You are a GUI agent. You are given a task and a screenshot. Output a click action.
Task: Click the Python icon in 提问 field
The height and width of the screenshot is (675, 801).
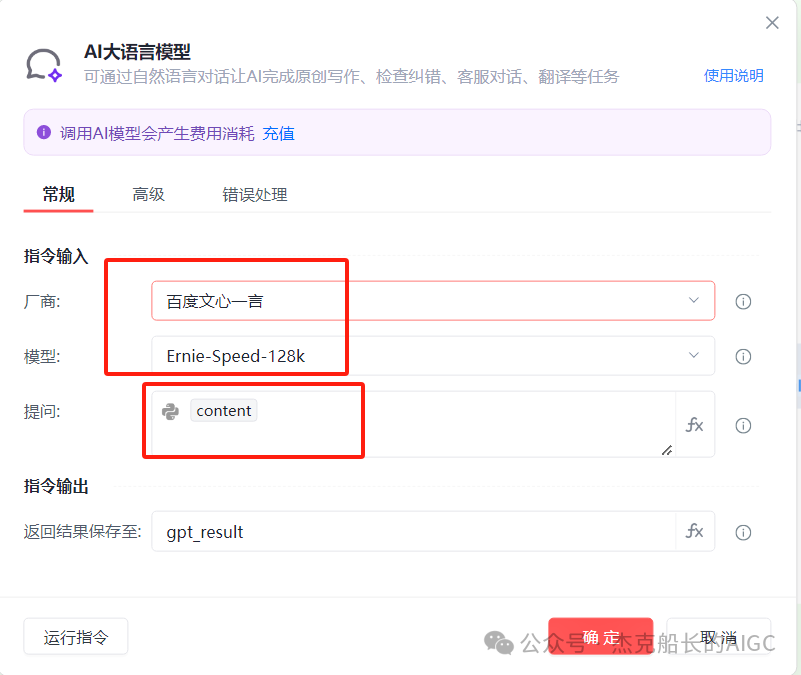point(170,411)
